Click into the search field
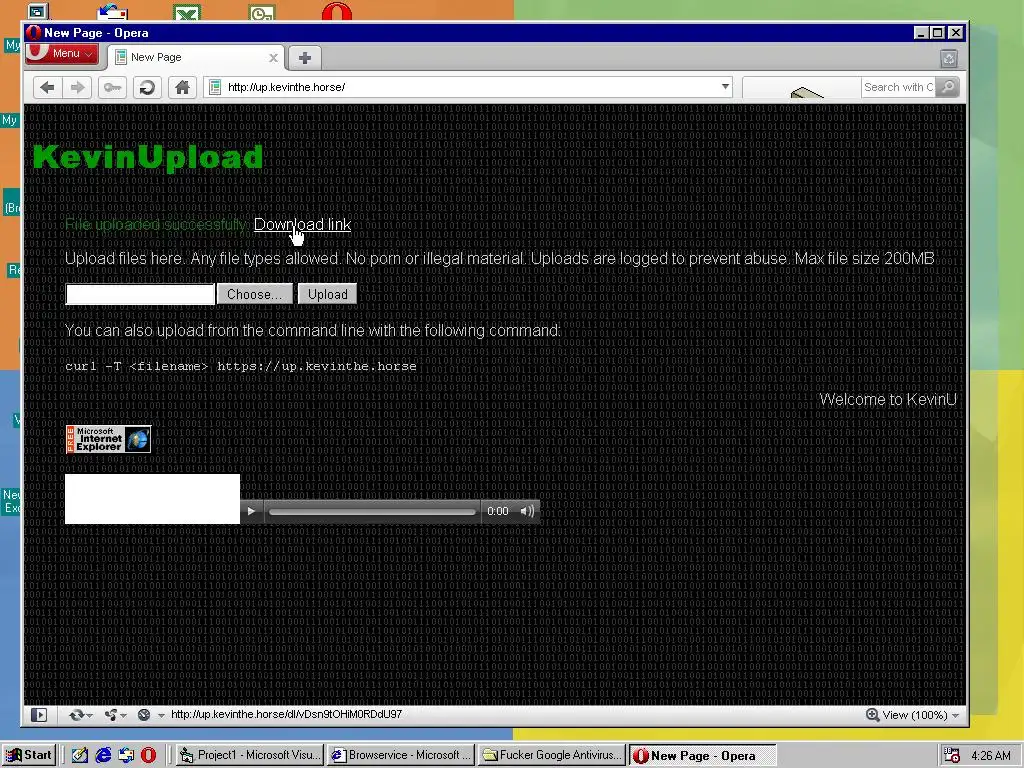The height and width of the screenshot is (768, 1024). coord(898,88)
